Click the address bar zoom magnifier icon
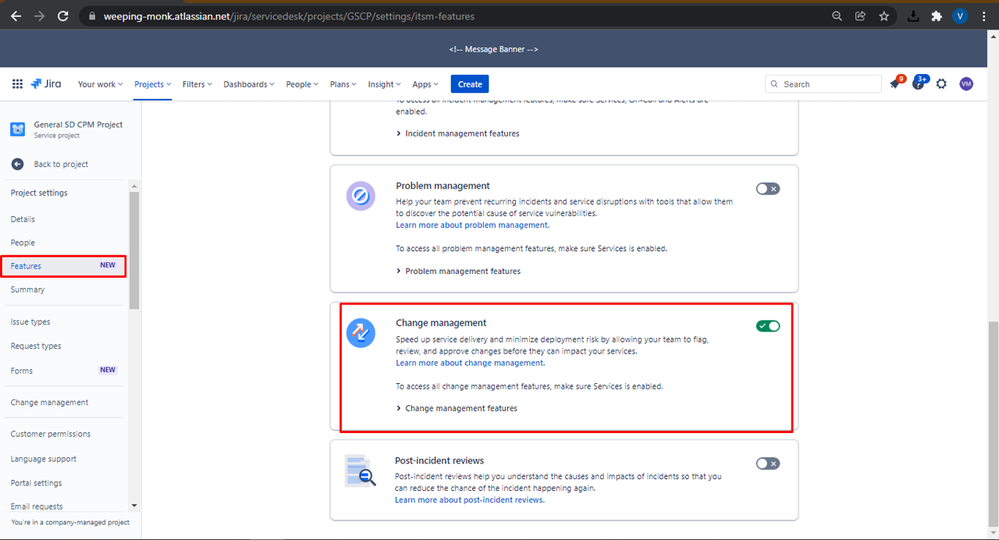The width and height of the screenshot is (999, 540). tap(837, 16)
